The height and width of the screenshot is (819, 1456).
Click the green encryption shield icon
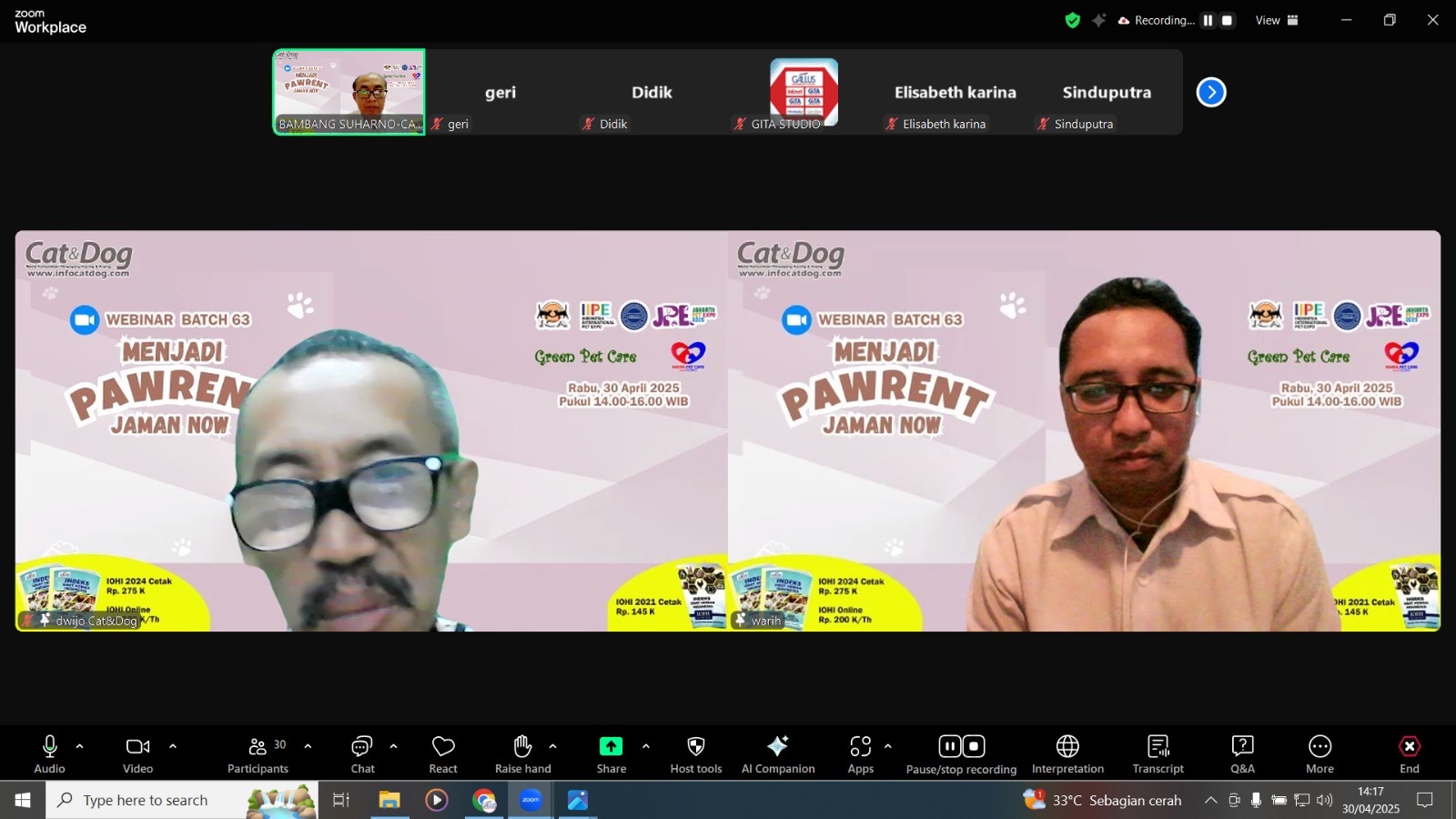pos(1073,20)
